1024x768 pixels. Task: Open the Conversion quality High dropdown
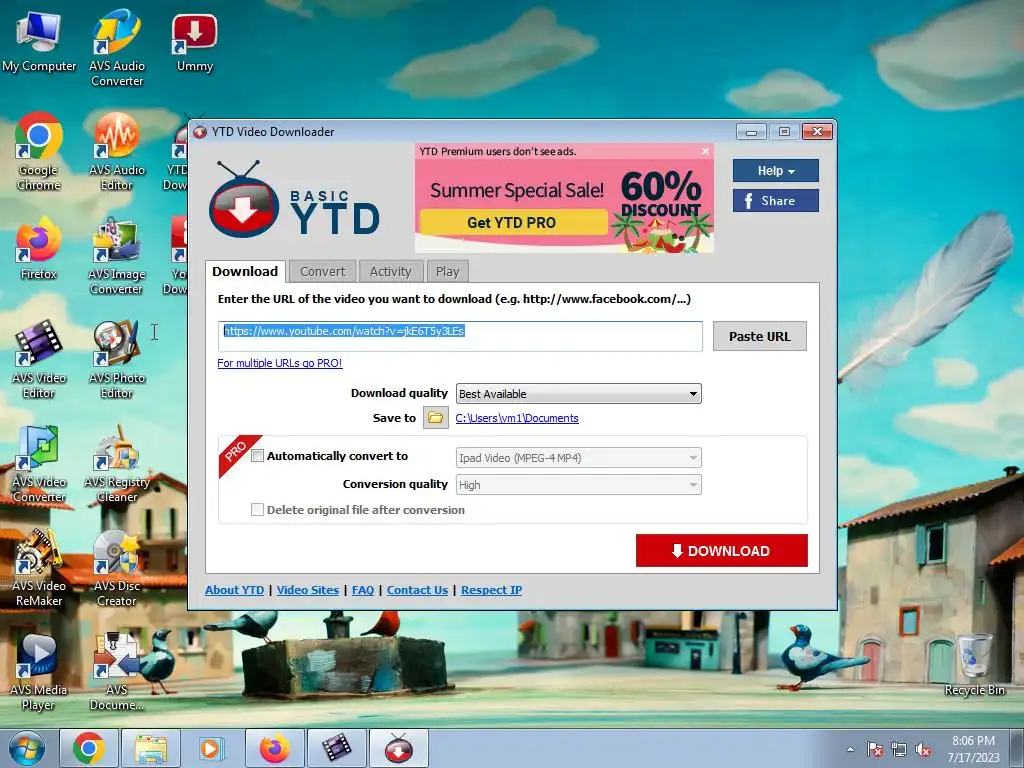(x=579, y=485)
